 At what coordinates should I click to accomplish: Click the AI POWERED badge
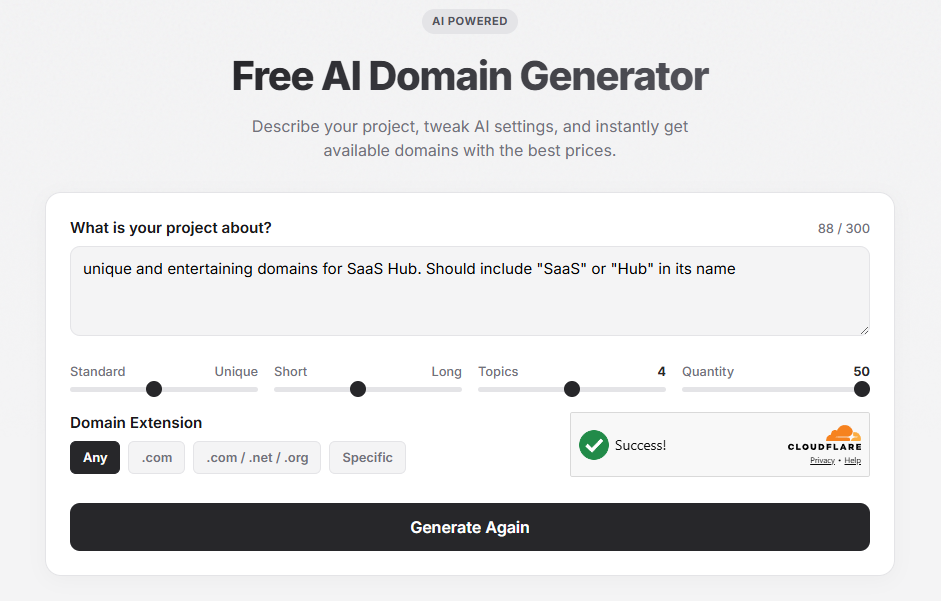(469, 21)
